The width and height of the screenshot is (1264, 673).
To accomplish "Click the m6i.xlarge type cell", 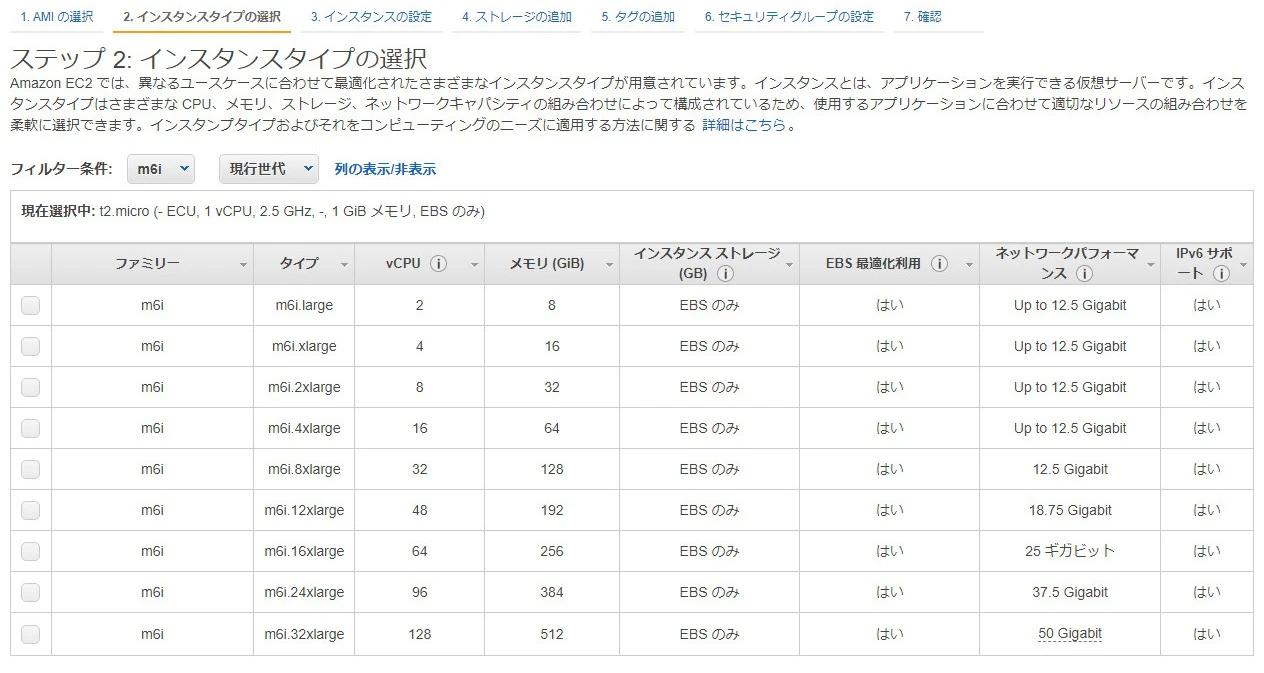I will 304,346.
